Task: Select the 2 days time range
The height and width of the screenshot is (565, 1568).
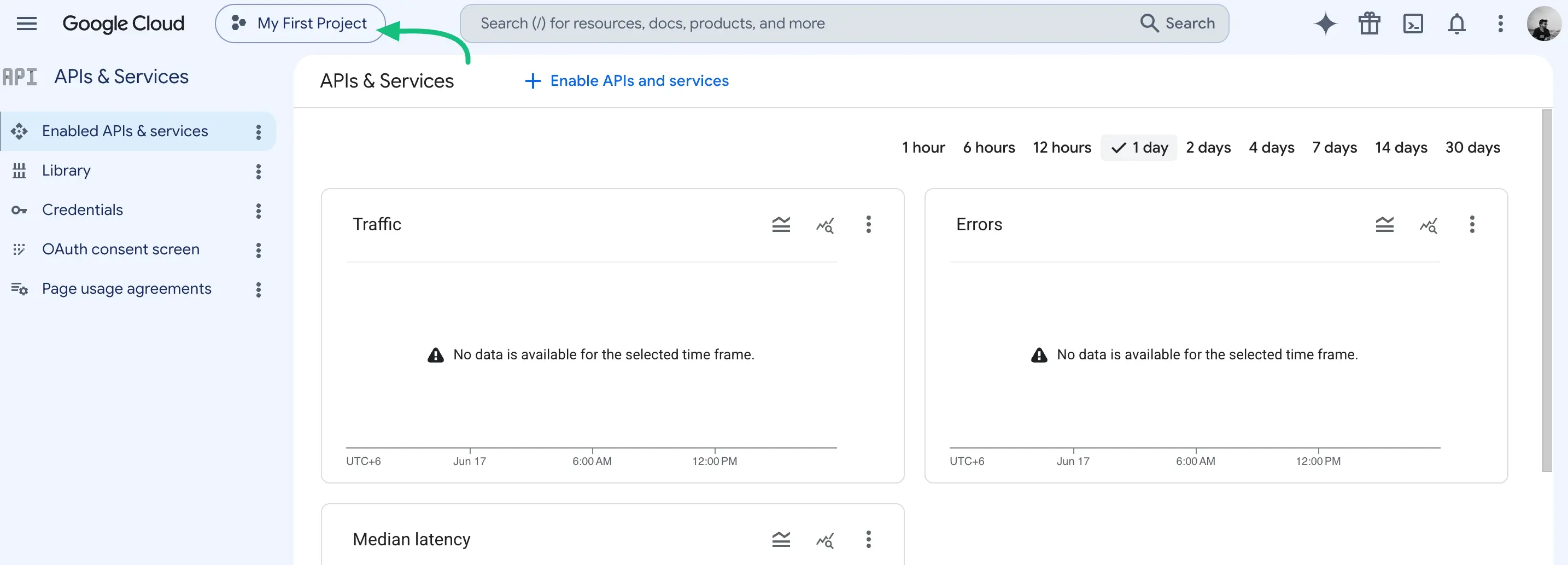Action: click(1208, 147)
